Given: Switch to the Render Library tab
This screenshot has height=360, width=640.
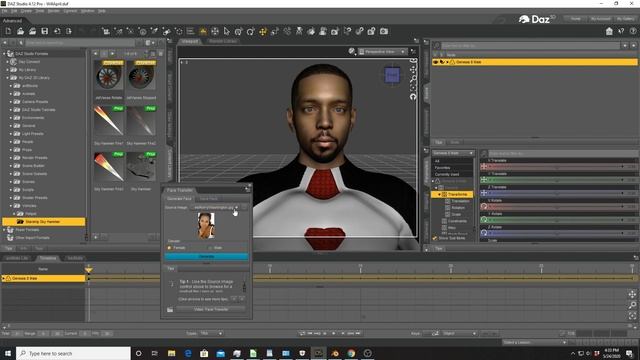Looking at the screenshot, I should pos(222,41).
